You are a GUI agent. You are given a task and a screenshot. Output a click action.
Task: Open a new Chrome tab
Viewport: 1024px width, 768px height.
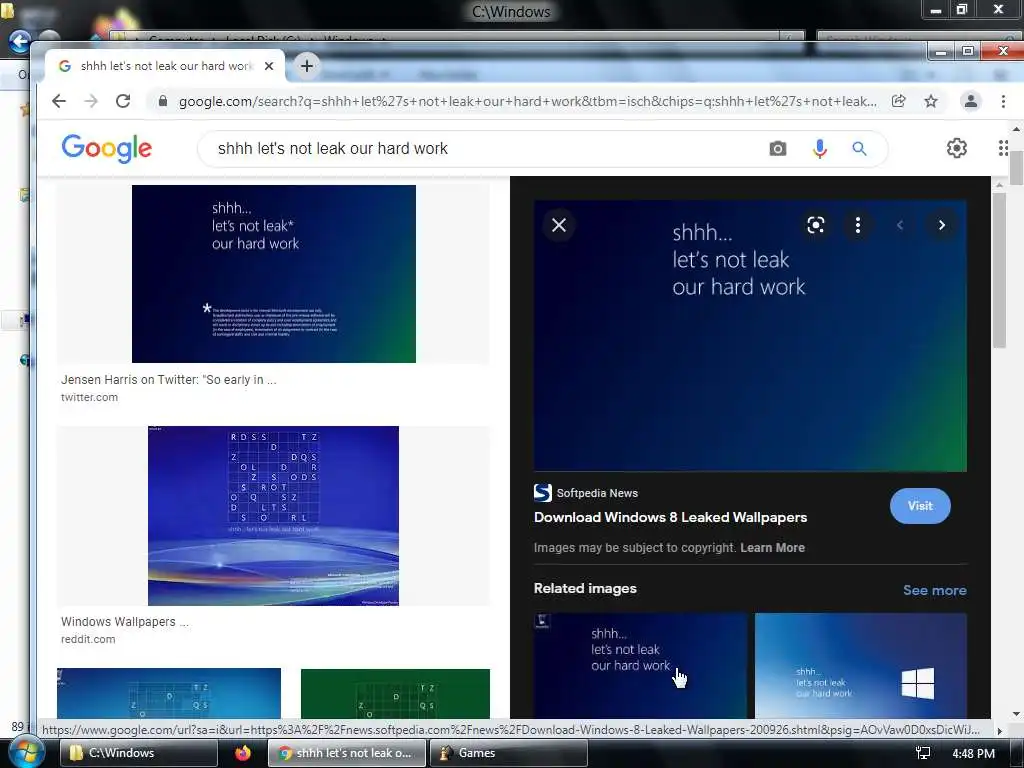(x=306, y=66)
